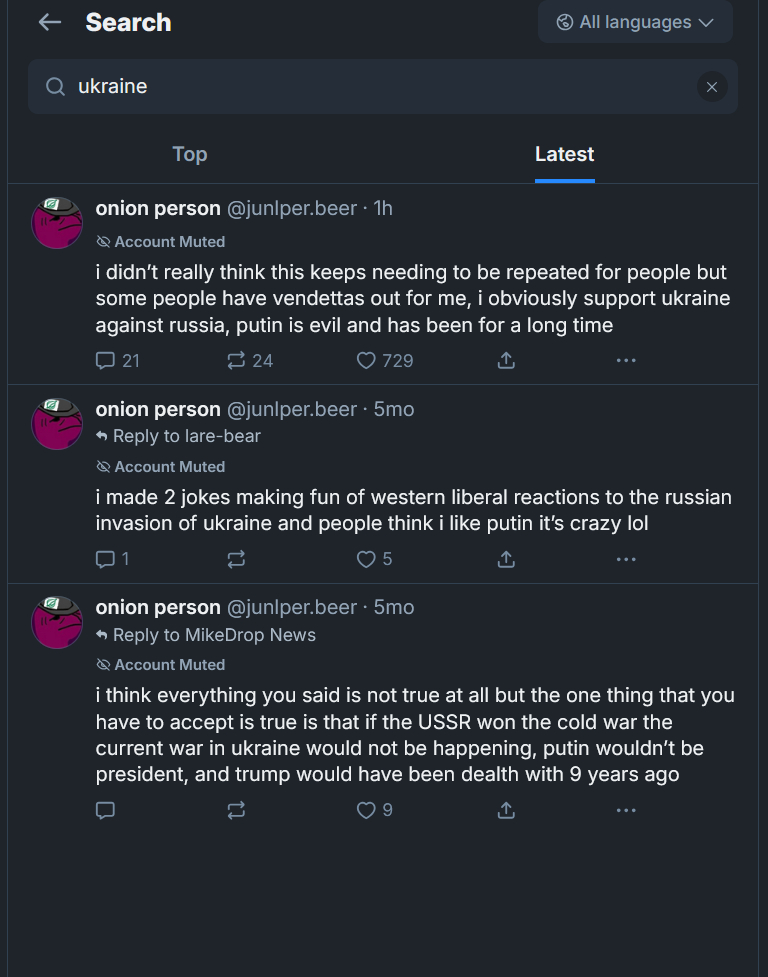
Task: Open onion person's avatar on the first post
Action: pyautogui.click(x=57, y=223)
